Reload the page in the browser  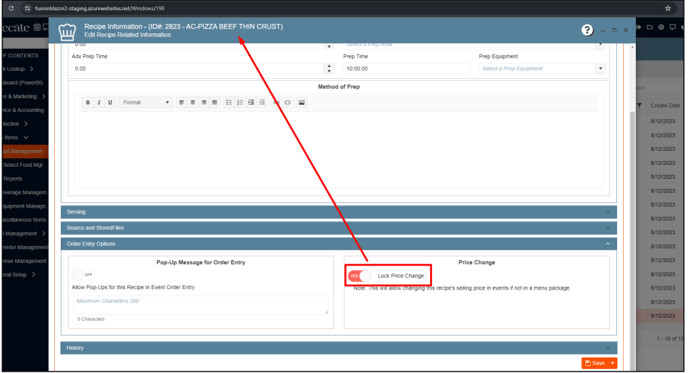(x=11, y=8)
